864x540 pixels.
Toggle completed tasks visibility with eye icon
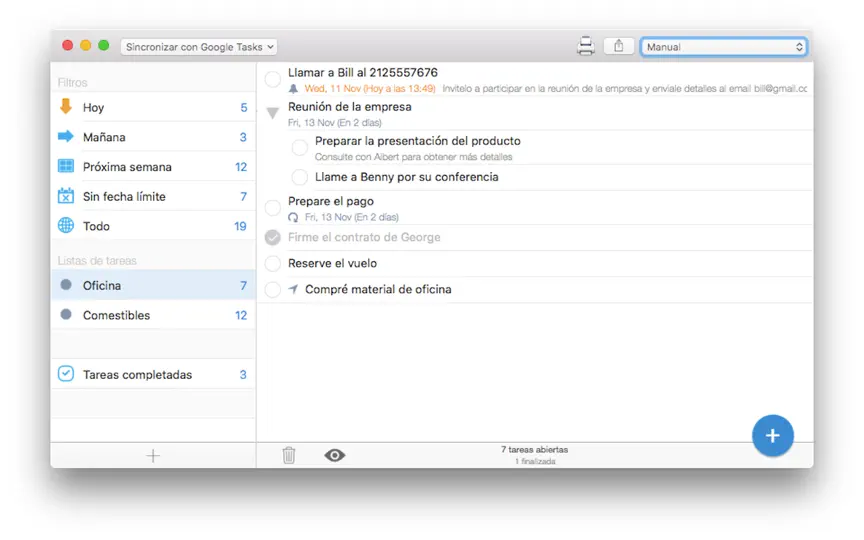[334, 455]
